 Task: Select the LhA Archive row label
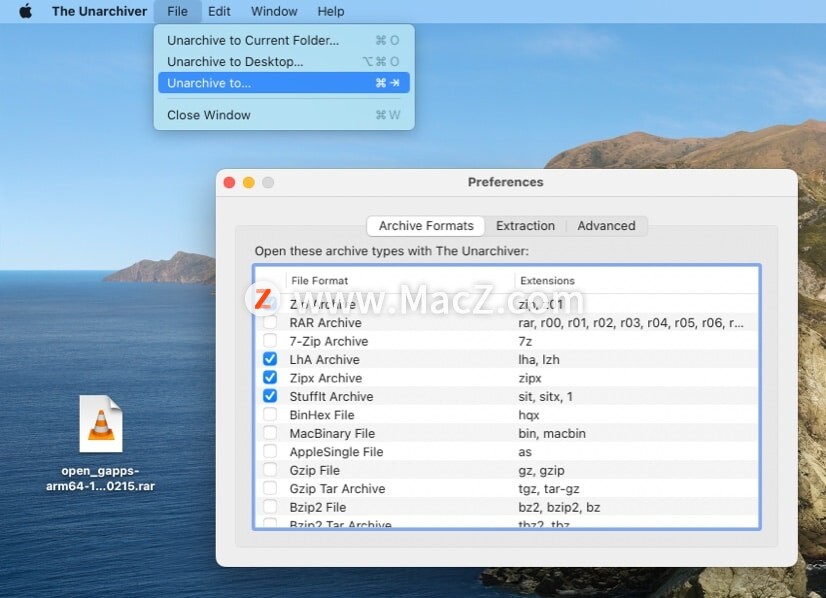(324, 359)
